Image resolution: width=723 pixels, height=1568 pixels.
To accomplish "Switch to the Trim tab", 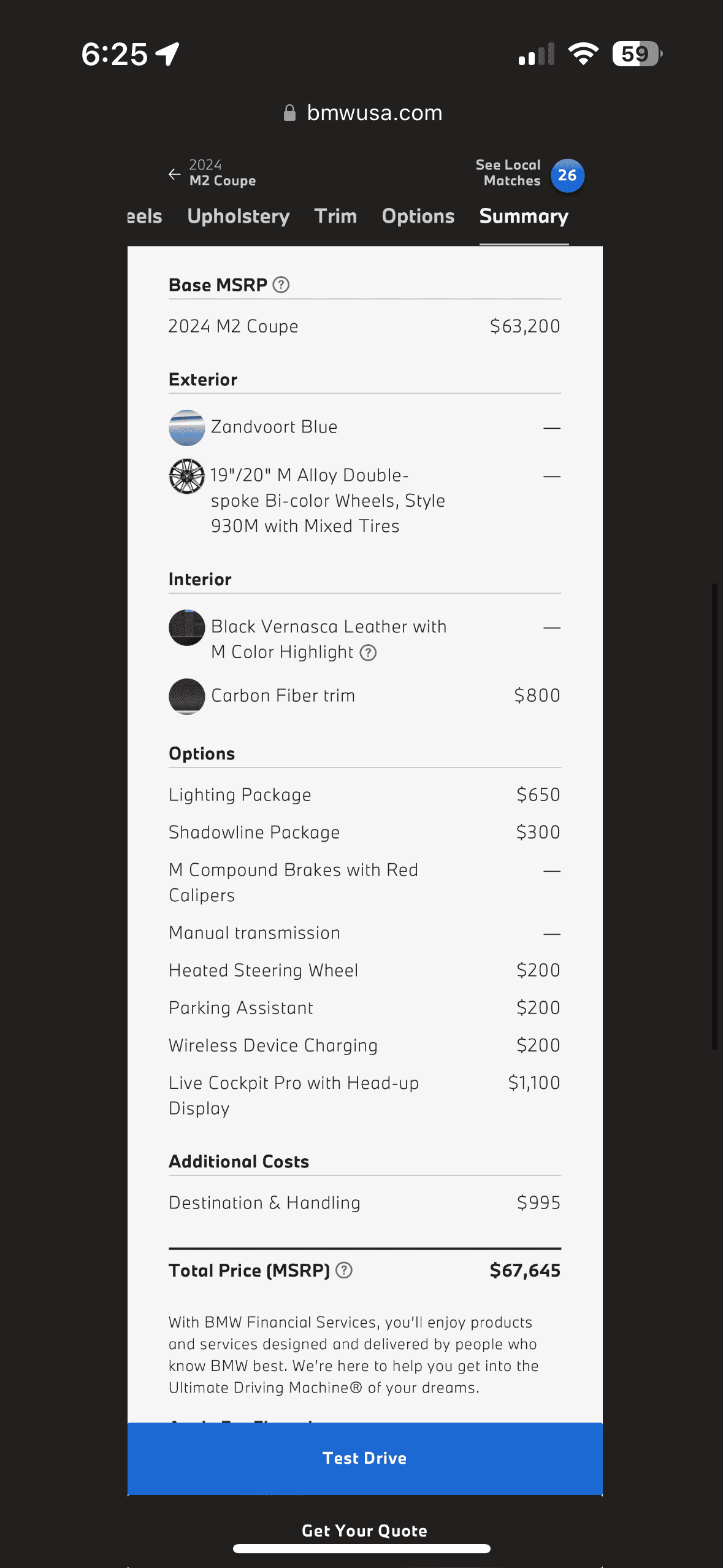I will pos(335,216).
